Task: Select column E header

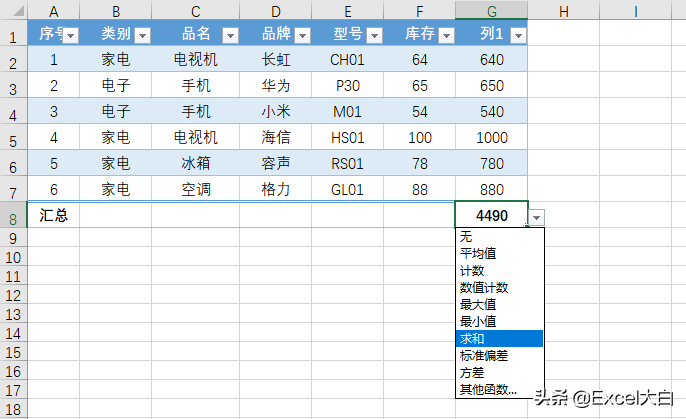Action: (x=347, y=10)
